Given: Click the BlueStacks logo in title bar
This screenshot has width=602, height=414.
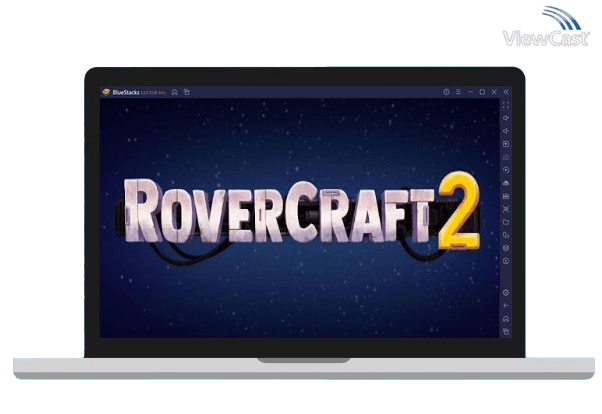Looking at the screenshot, I should click(x=106, y=92).
